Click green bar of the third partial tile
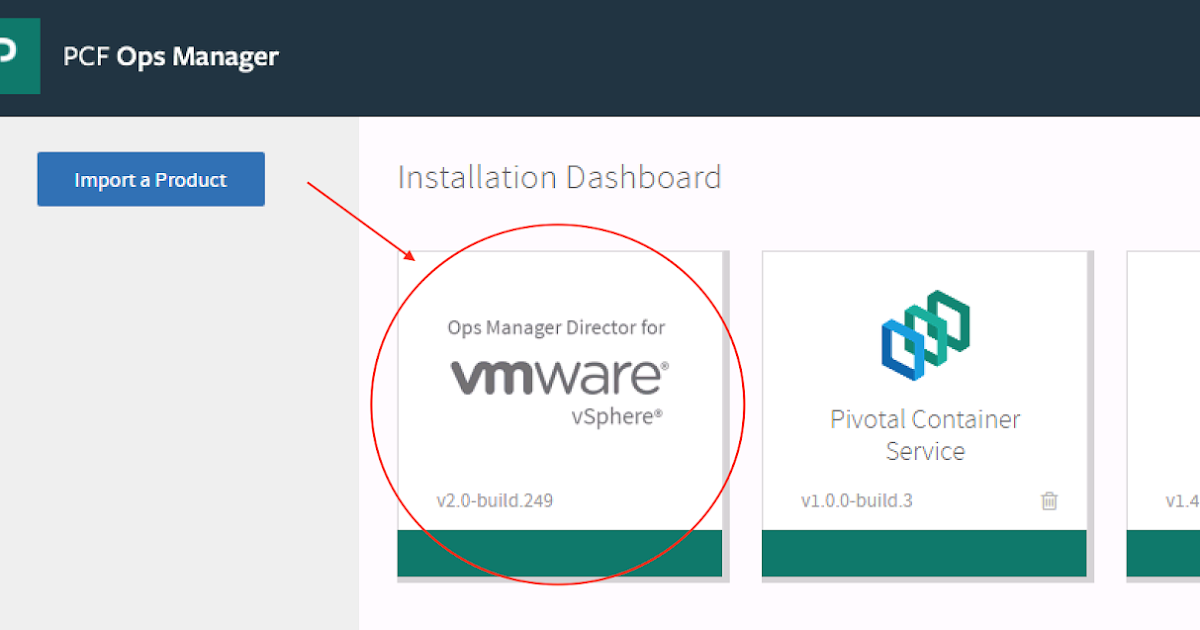 (1164, 553)
